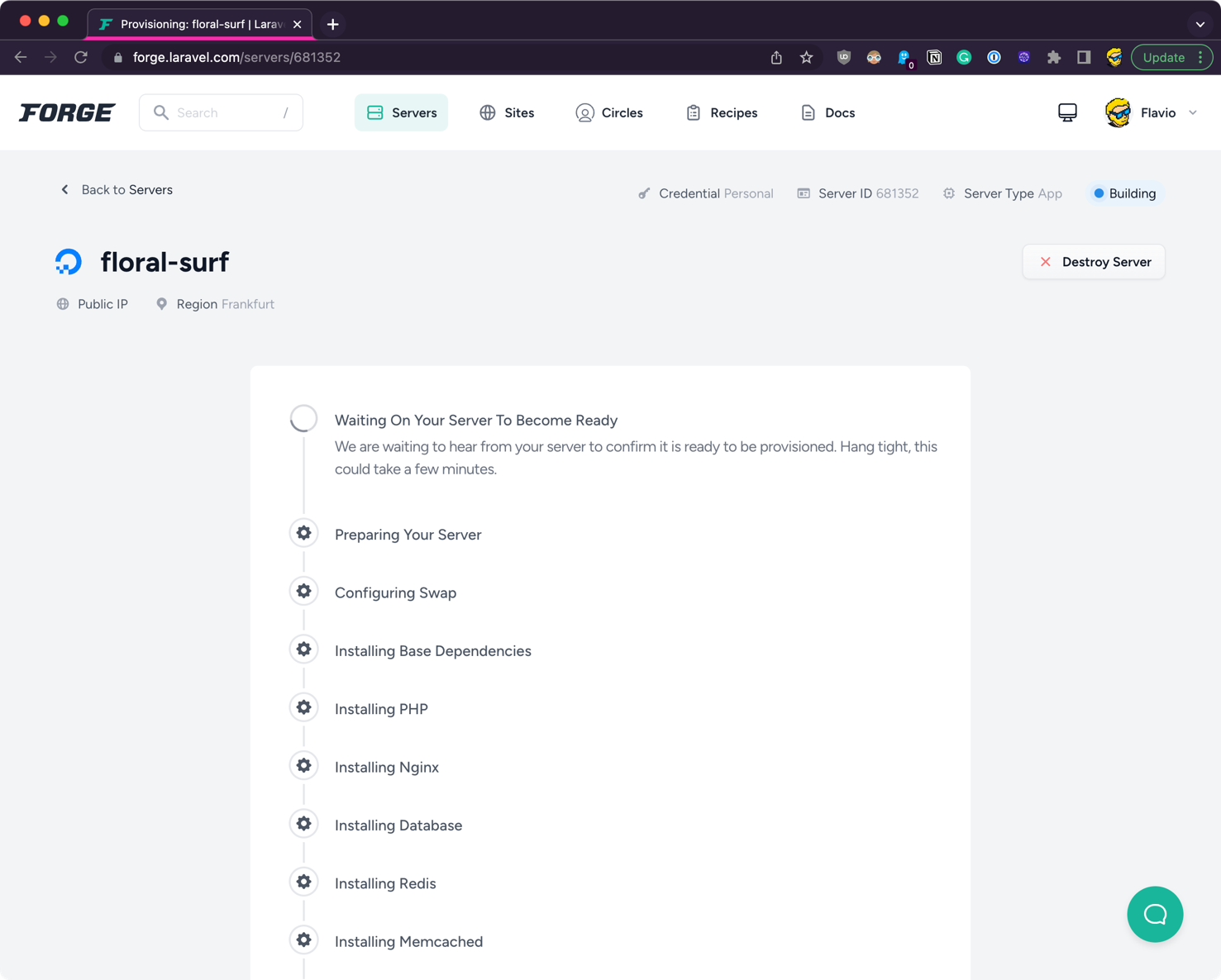This screenshot has width=1221, height=980.
Task: Click the share page icon
Action: point(776,57)
